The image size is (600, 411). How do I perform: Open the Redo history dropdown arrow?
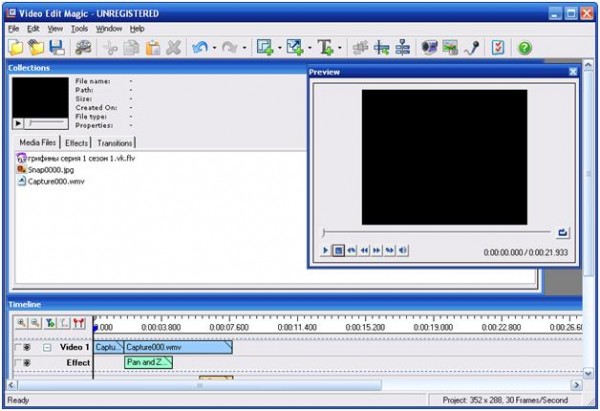click(x=244, y=48)
